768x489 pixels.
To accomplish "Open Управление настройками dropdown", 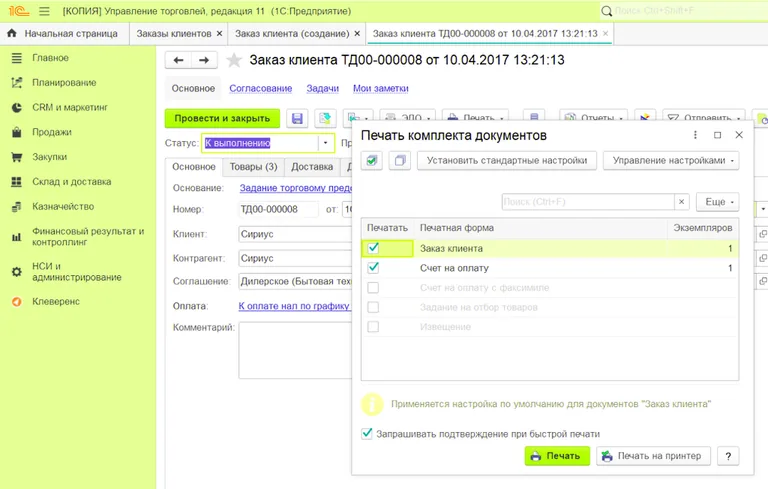I will coord(671,161).
